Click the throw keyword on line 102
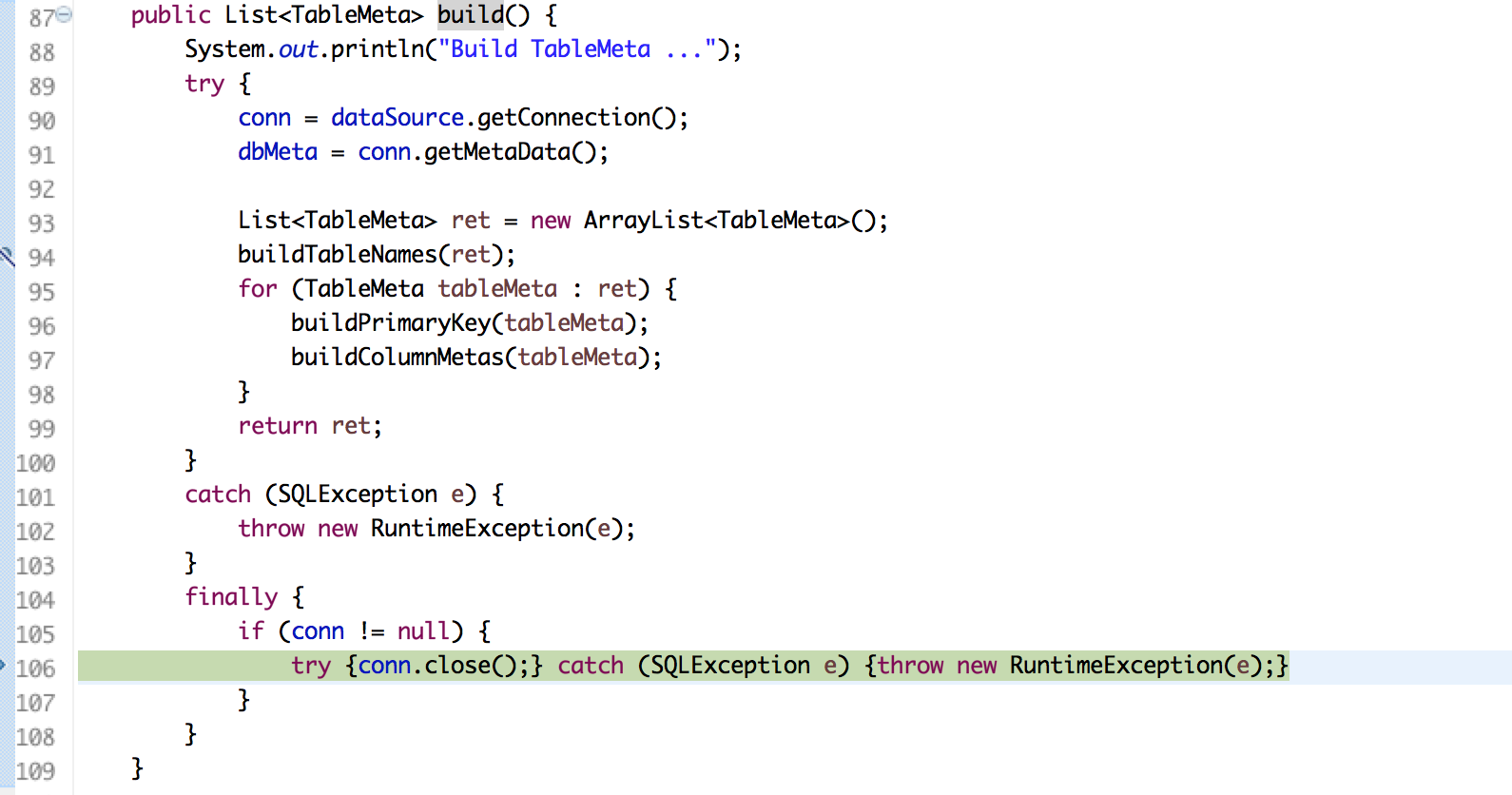This screenshot has width=1512, height=795. [271, 529]
